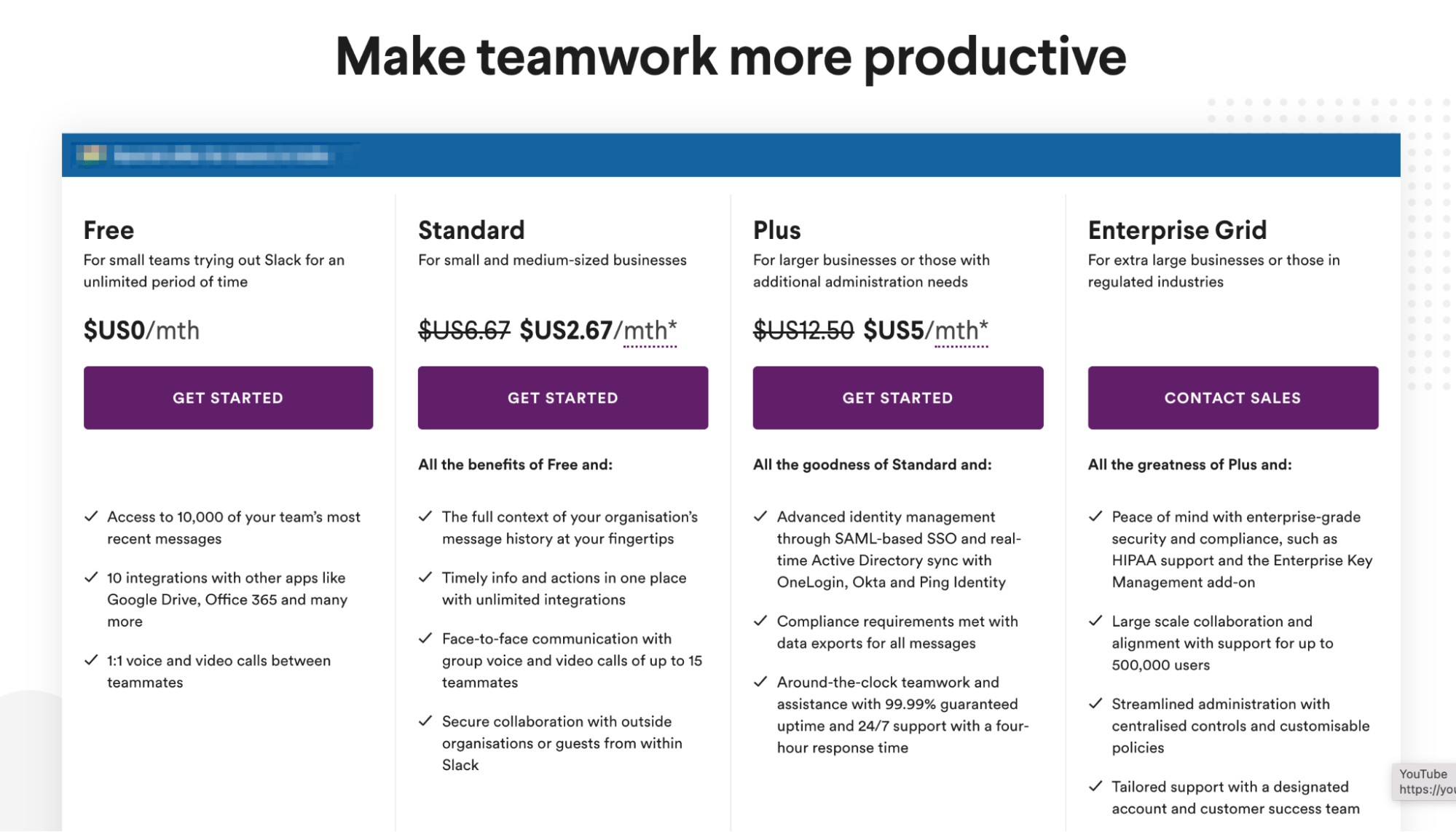Click the Standard plan GET STARTED button

tap(563, 398)
